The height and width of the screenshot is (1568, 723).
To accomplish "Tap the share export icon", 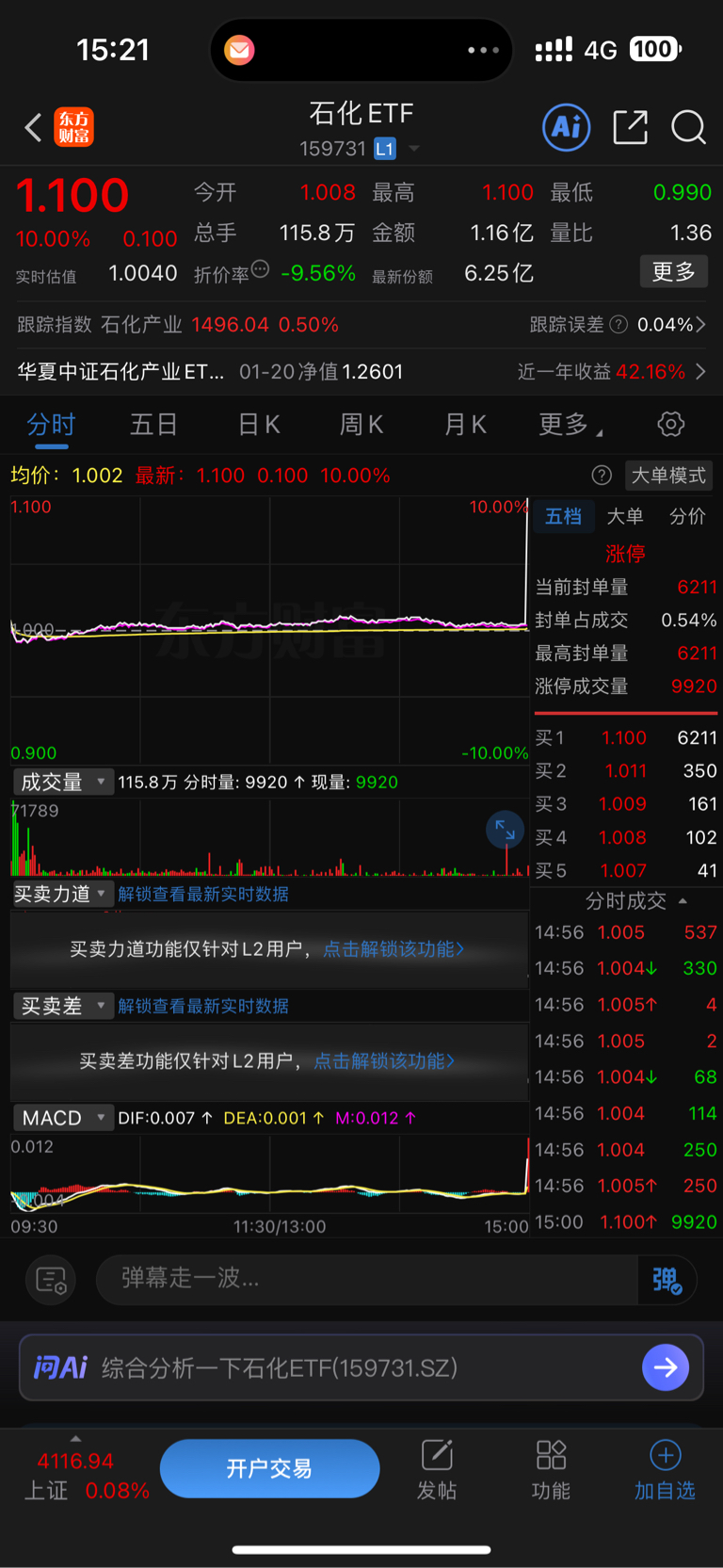I will [x=630, y=127].
